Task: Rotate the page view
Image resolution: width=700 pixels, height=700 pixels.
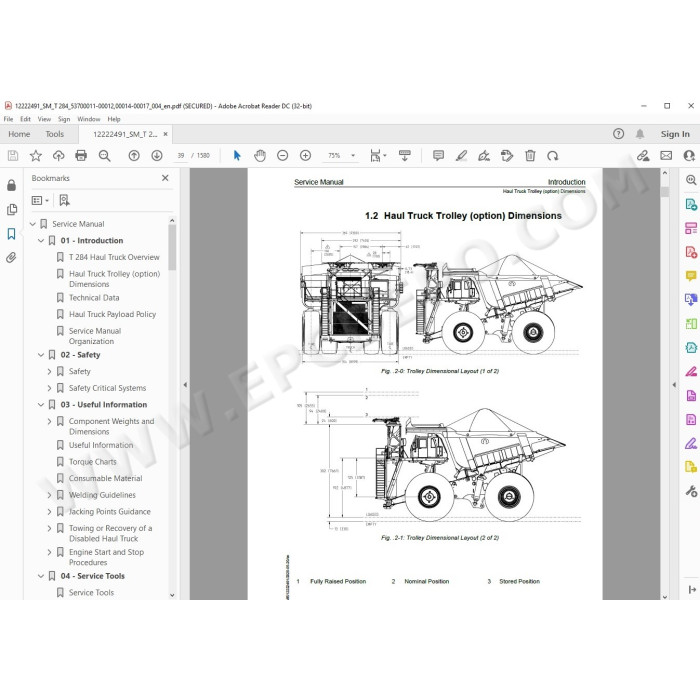Action: (553, 155)
